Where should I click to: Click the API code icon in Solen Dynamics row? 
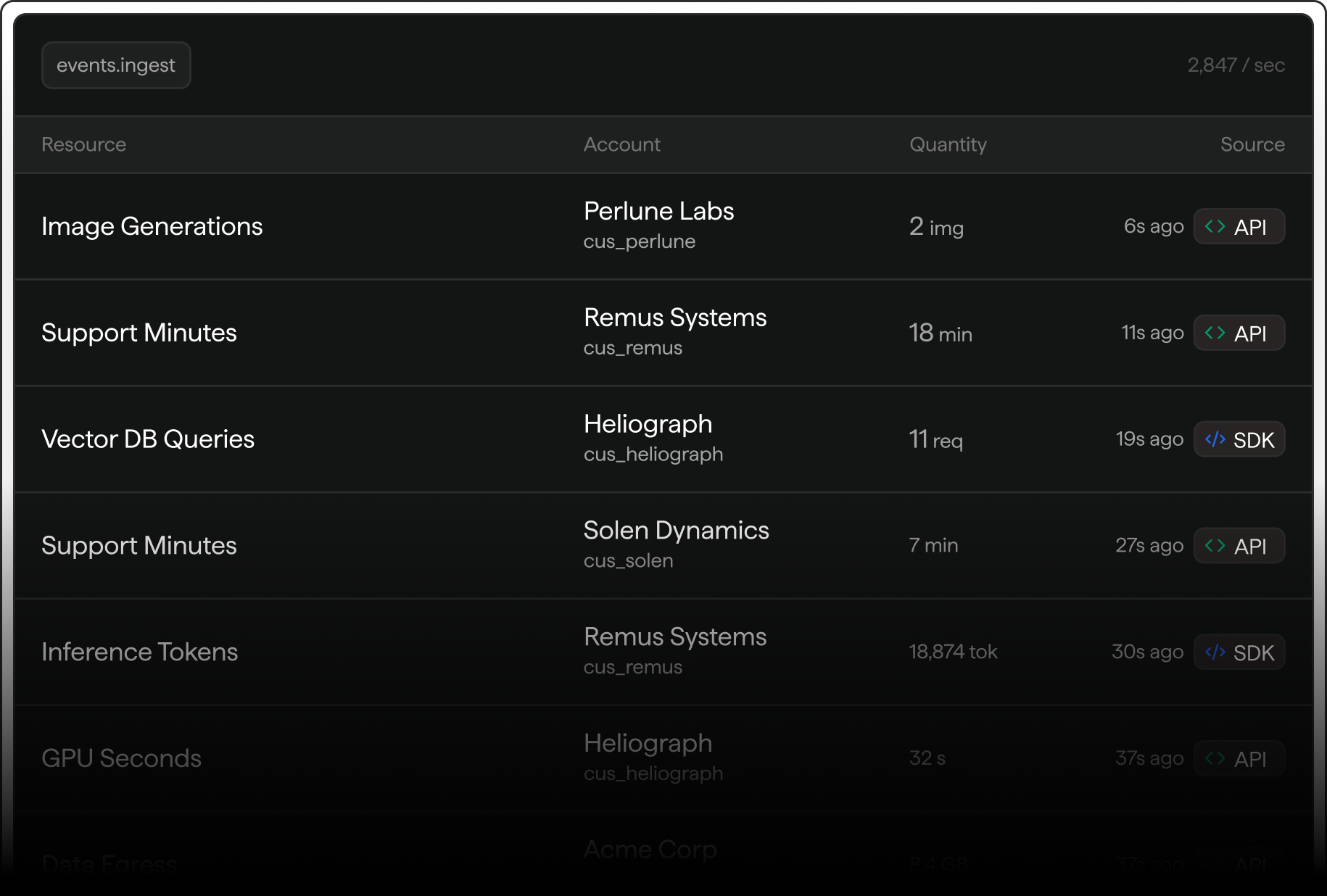tap(1215, 546)
